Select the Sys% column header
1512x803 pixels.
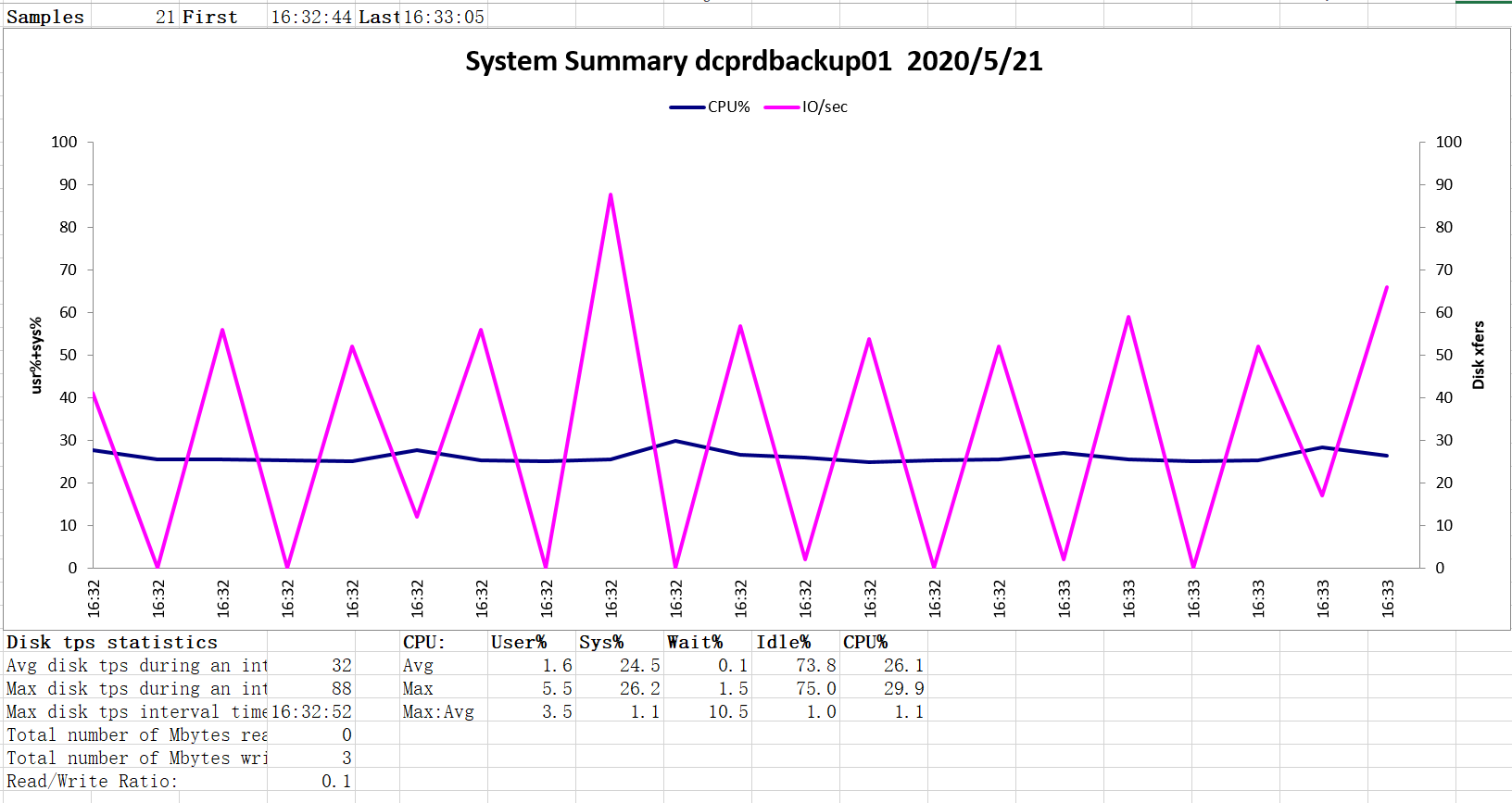620,642
